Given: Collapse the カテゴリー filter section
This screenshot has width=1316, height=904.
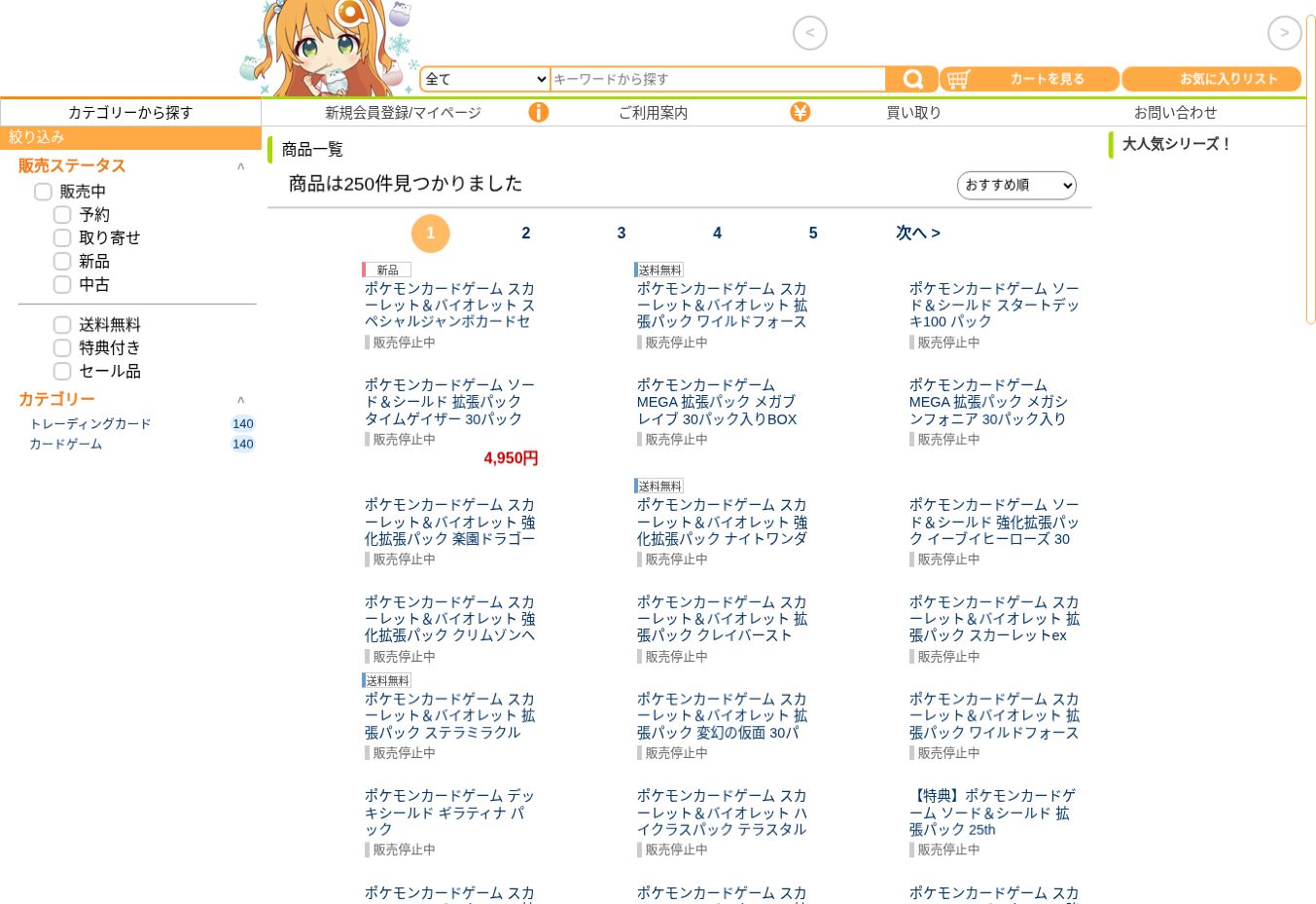Looking at the screenshot, I should pyautogui.click(x=240, y=400).
